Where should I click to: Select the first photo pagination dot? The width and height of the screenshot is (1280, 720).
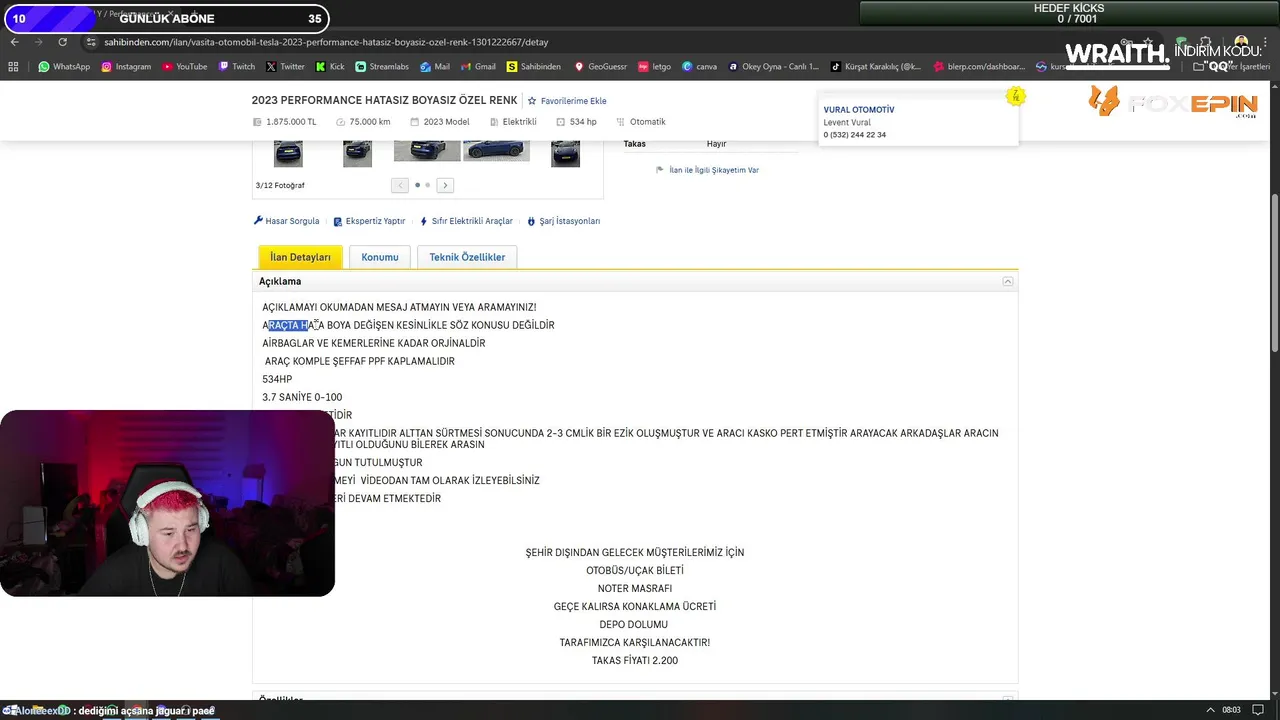click(417, 185)
